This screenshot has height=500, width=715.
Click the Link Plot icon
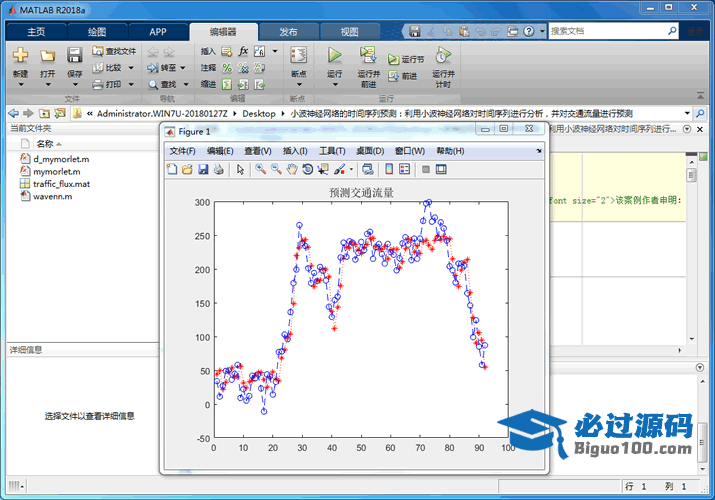click(368, 170)
